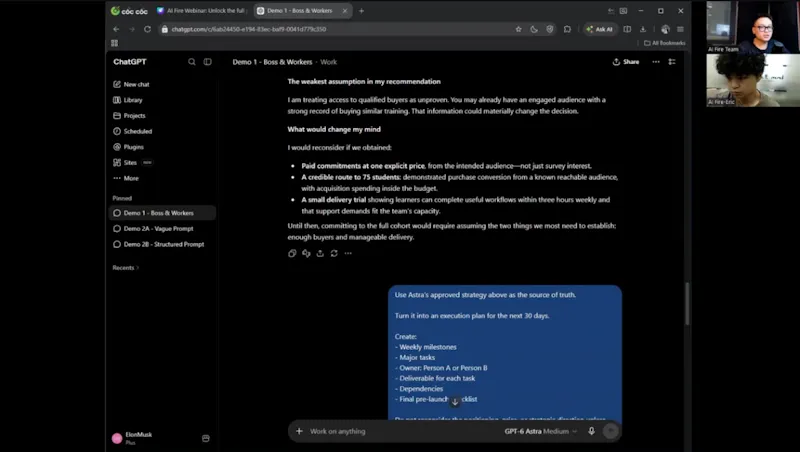Share the response via upload icon

click(320, 254)
